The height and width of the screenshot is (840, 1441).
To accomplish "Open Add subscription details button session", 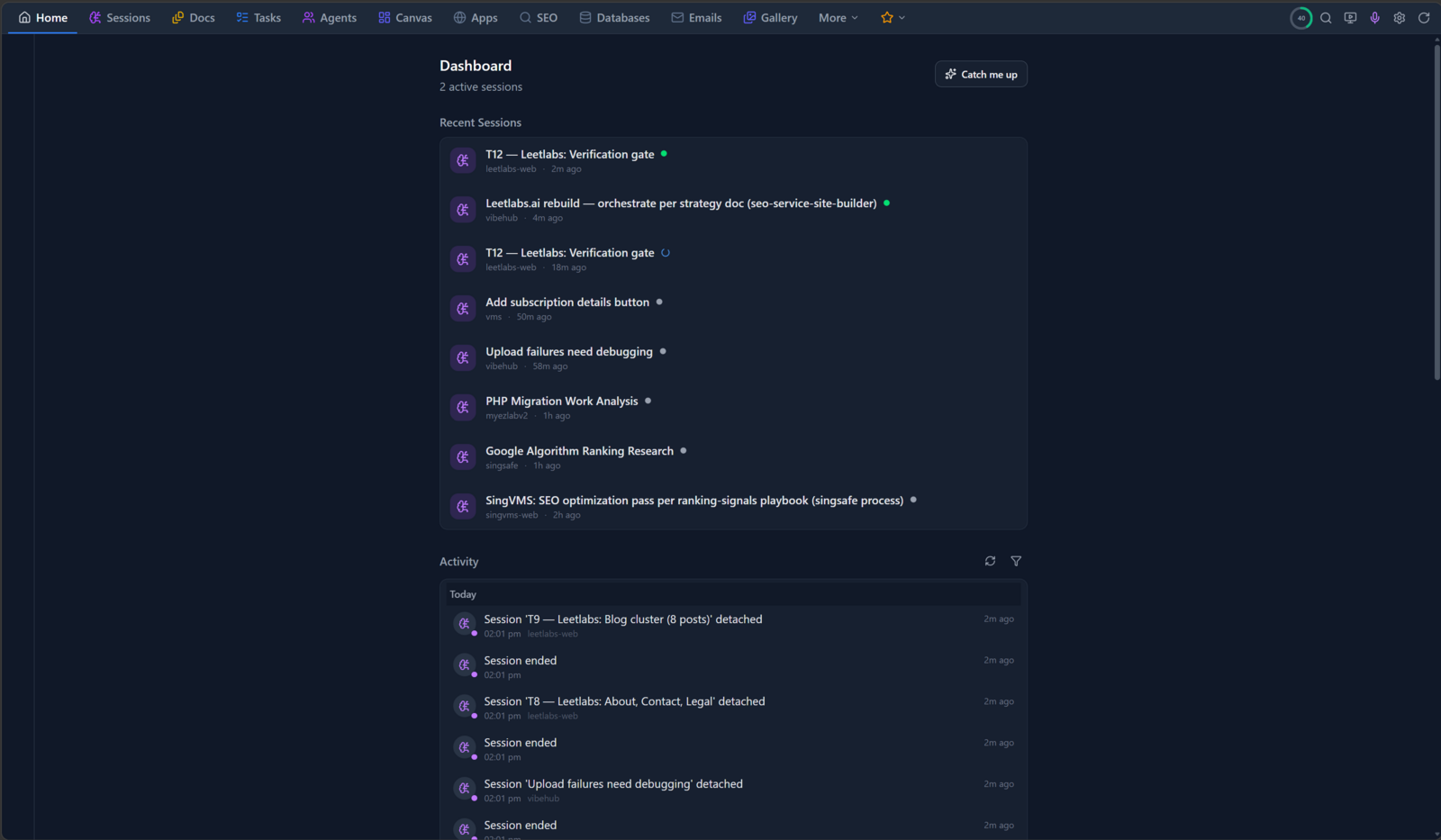I will click(x=733, y=308).
